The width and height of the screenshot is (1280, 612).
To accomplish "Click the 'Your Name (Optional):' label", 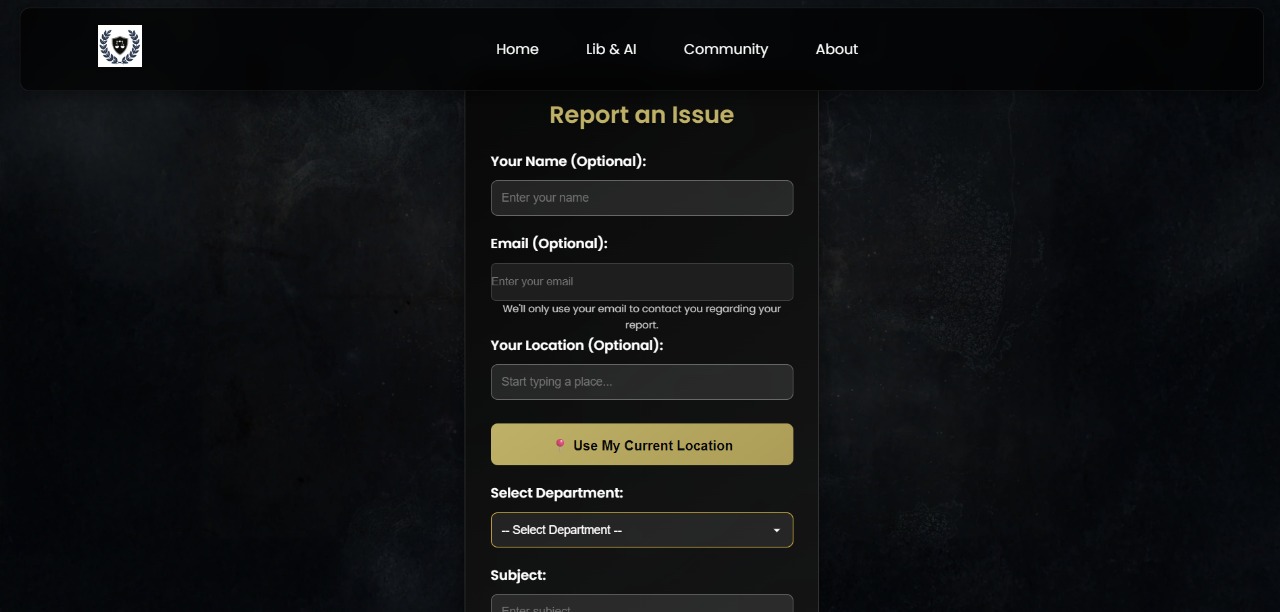I will point(568,161).
